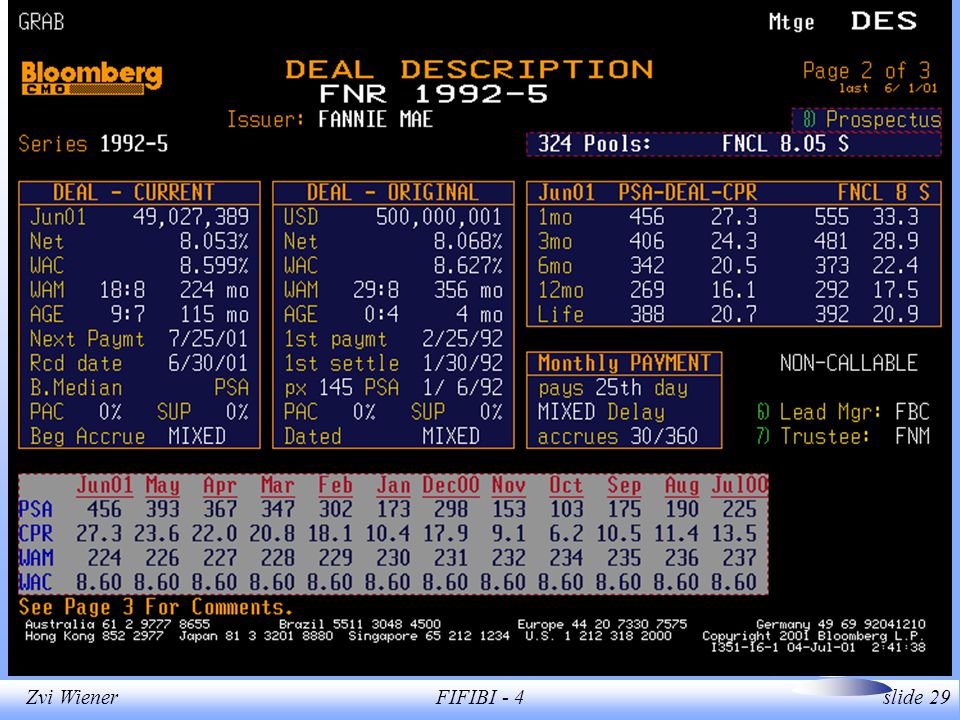
Task: Click the GRAB label
Action: (41, 22)
